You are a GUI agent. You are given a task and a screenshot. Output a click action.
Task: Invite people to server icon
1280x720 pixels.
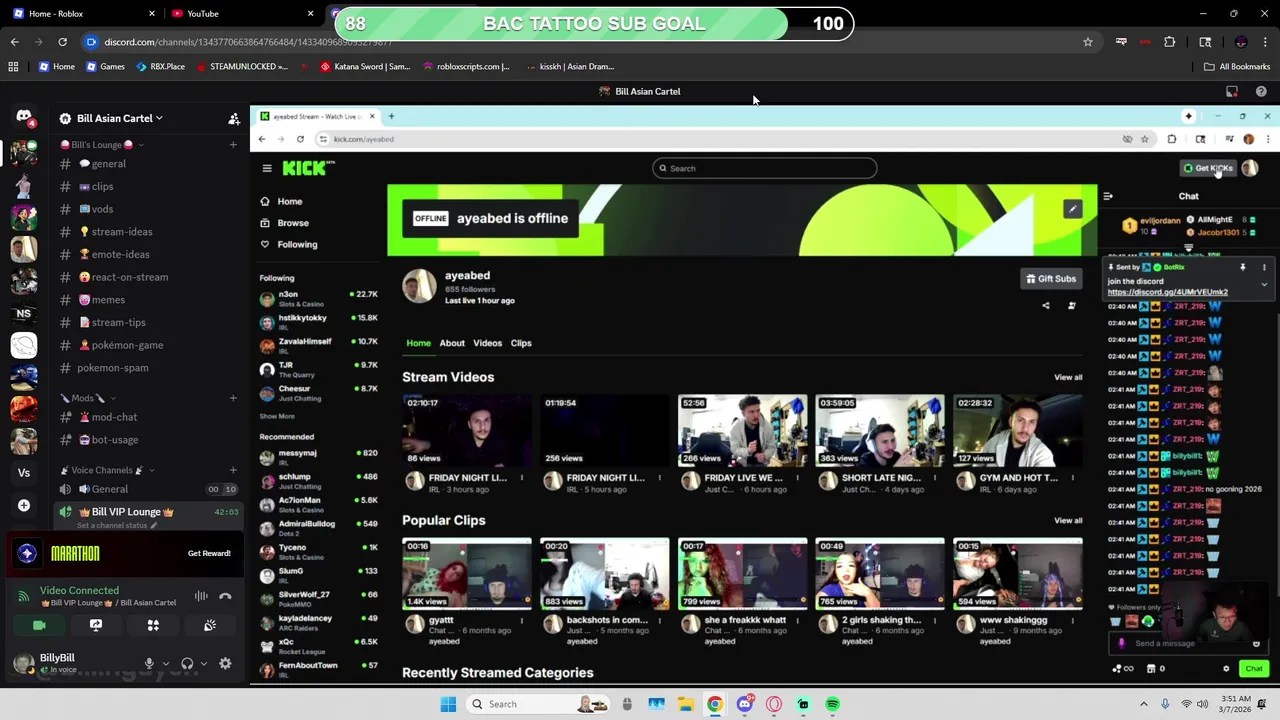234,118
